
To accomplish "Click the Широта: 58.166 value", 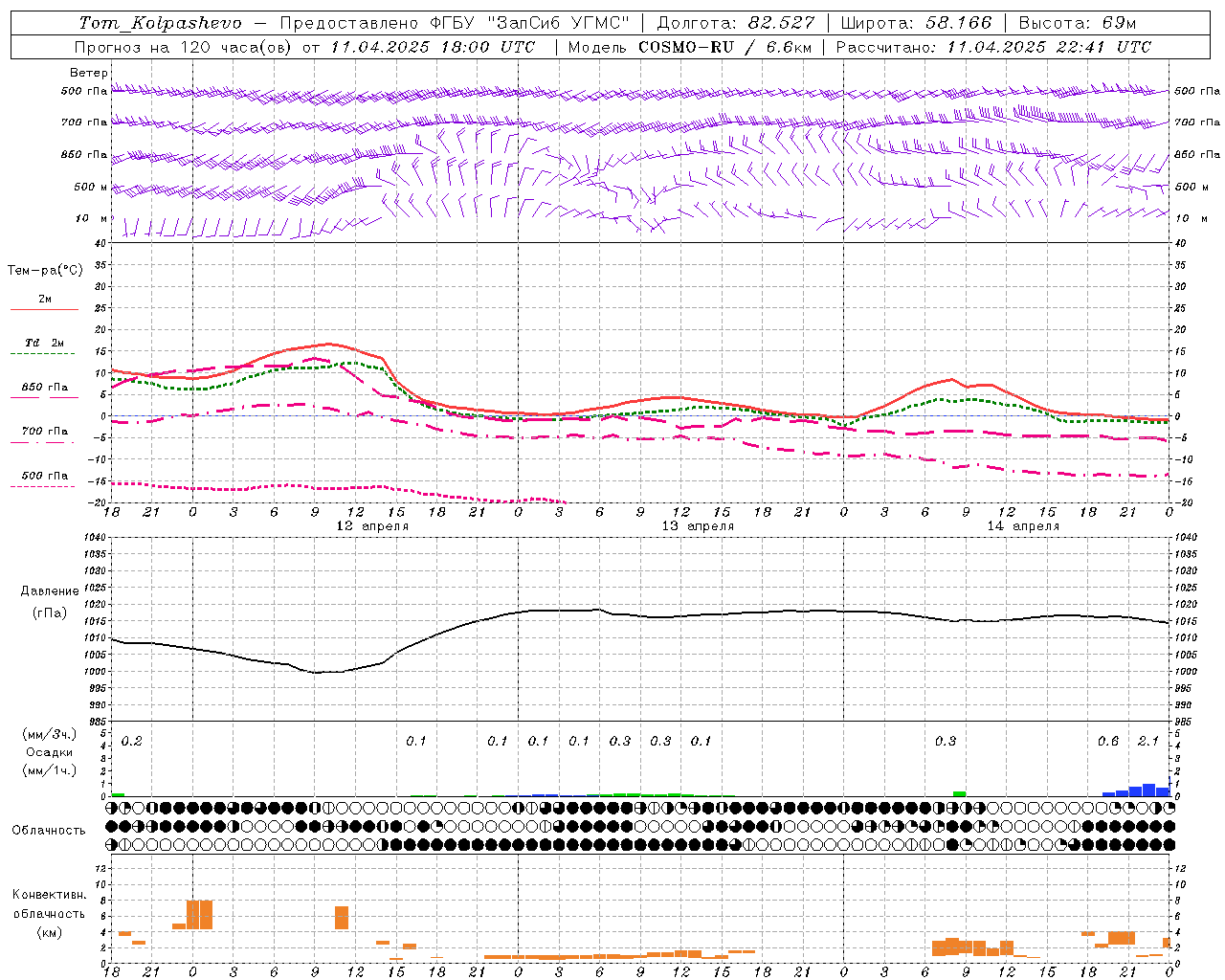I will pos(917,23).
